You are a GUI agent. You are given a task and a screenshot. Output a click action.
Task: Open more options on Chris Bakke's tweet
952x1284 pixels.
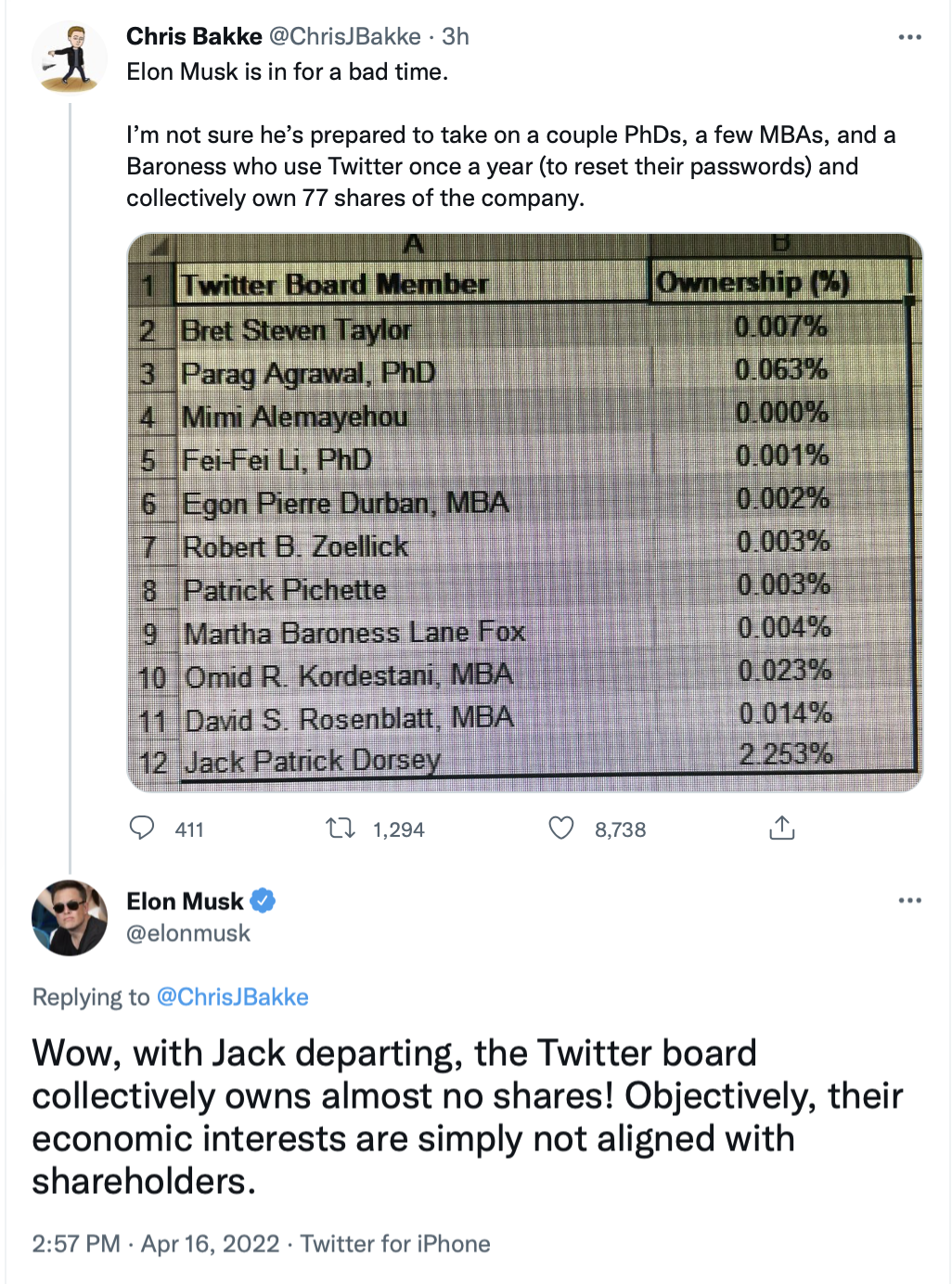tap(910, 37)
